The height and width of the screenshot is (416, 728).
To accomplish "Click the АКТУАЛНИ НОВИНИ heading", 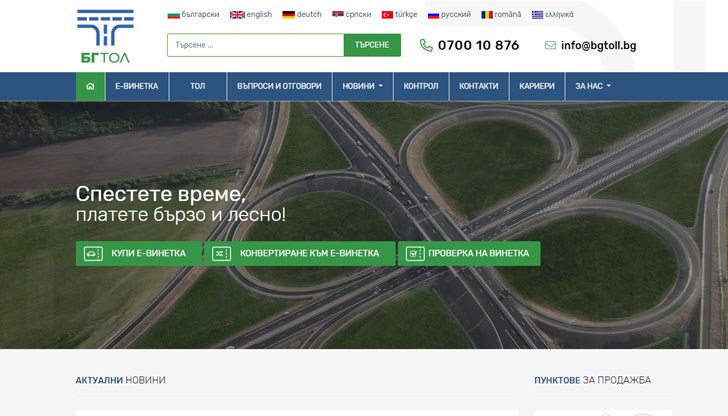I will 121,380.
